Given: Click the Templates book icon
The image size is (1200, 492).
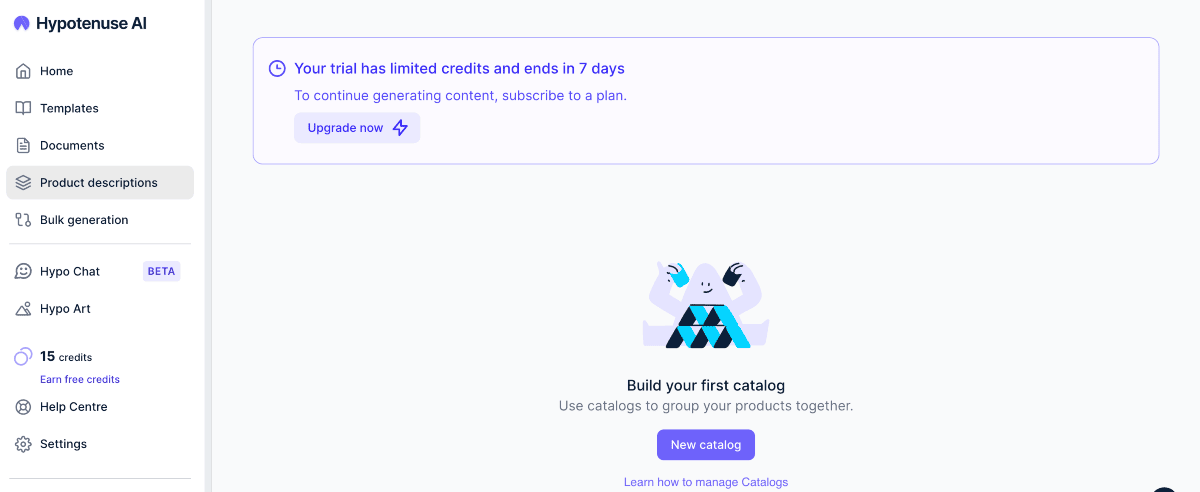Looking at the screenshot, I should pos(23,108).
